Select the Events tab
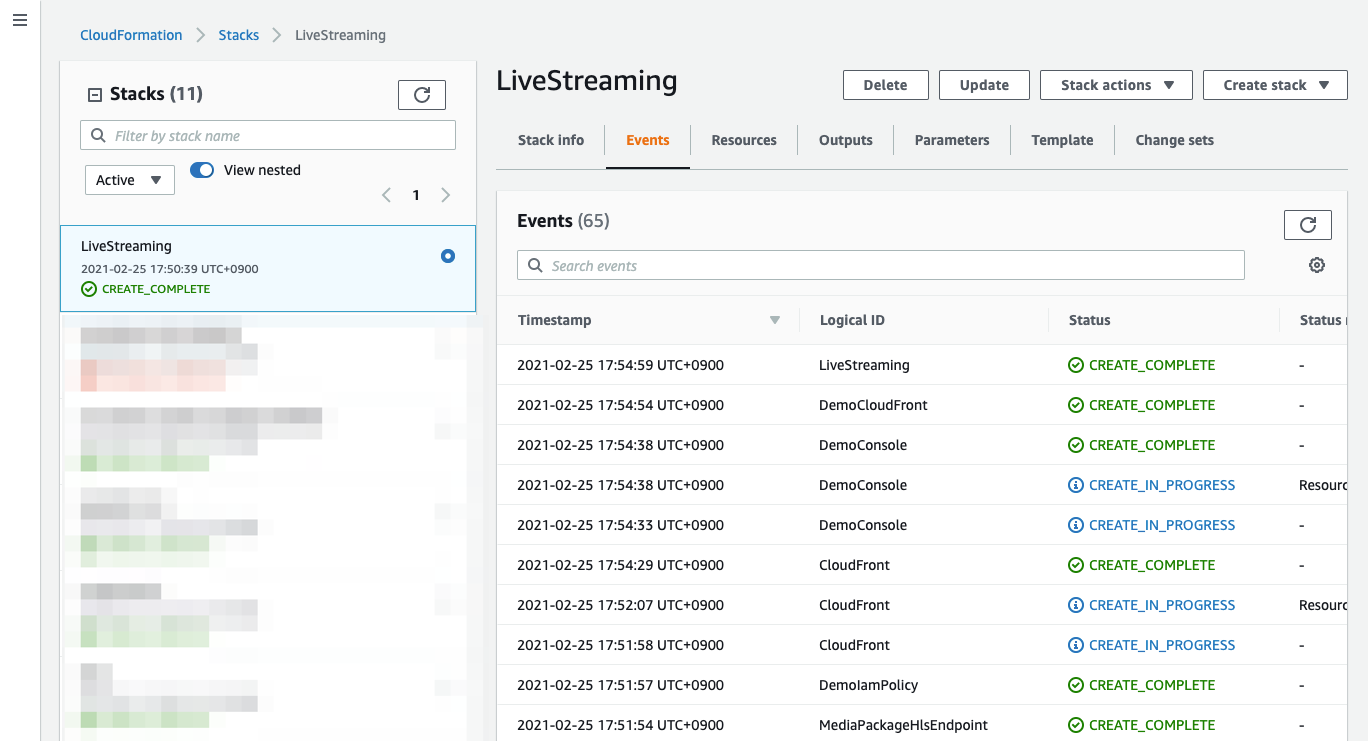 [x=648, y=140]
